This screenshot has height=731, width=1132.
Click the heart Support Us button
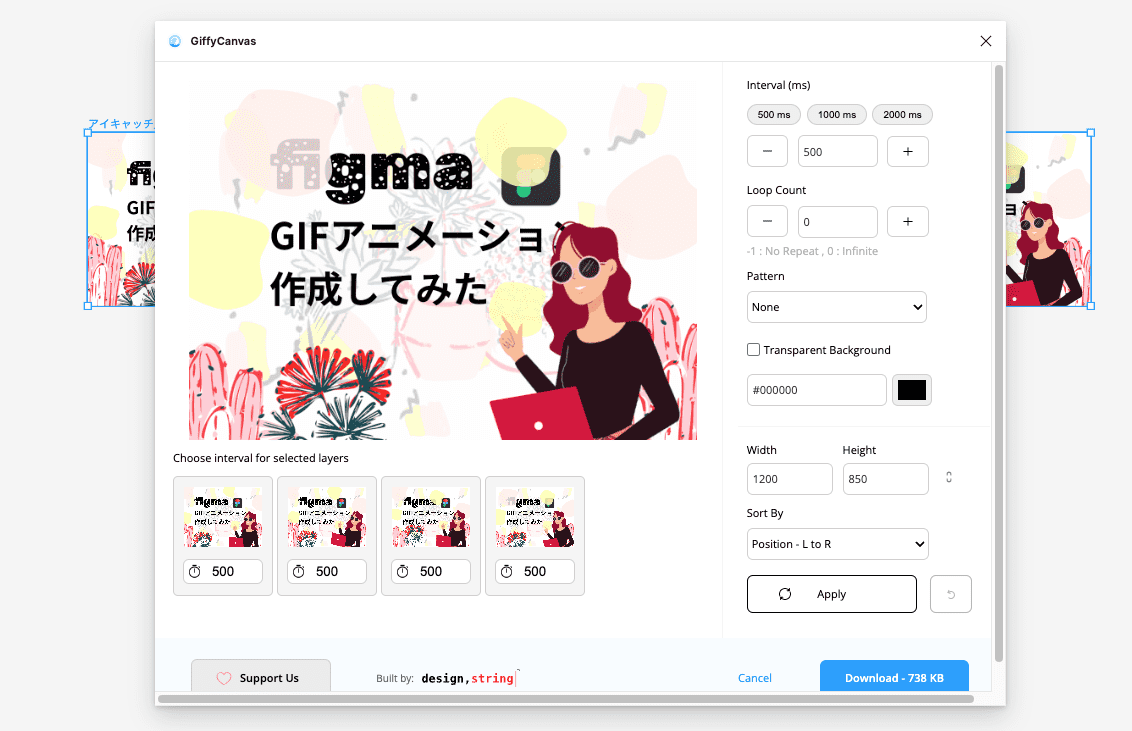pyautogui.click(x=260, y=677)
